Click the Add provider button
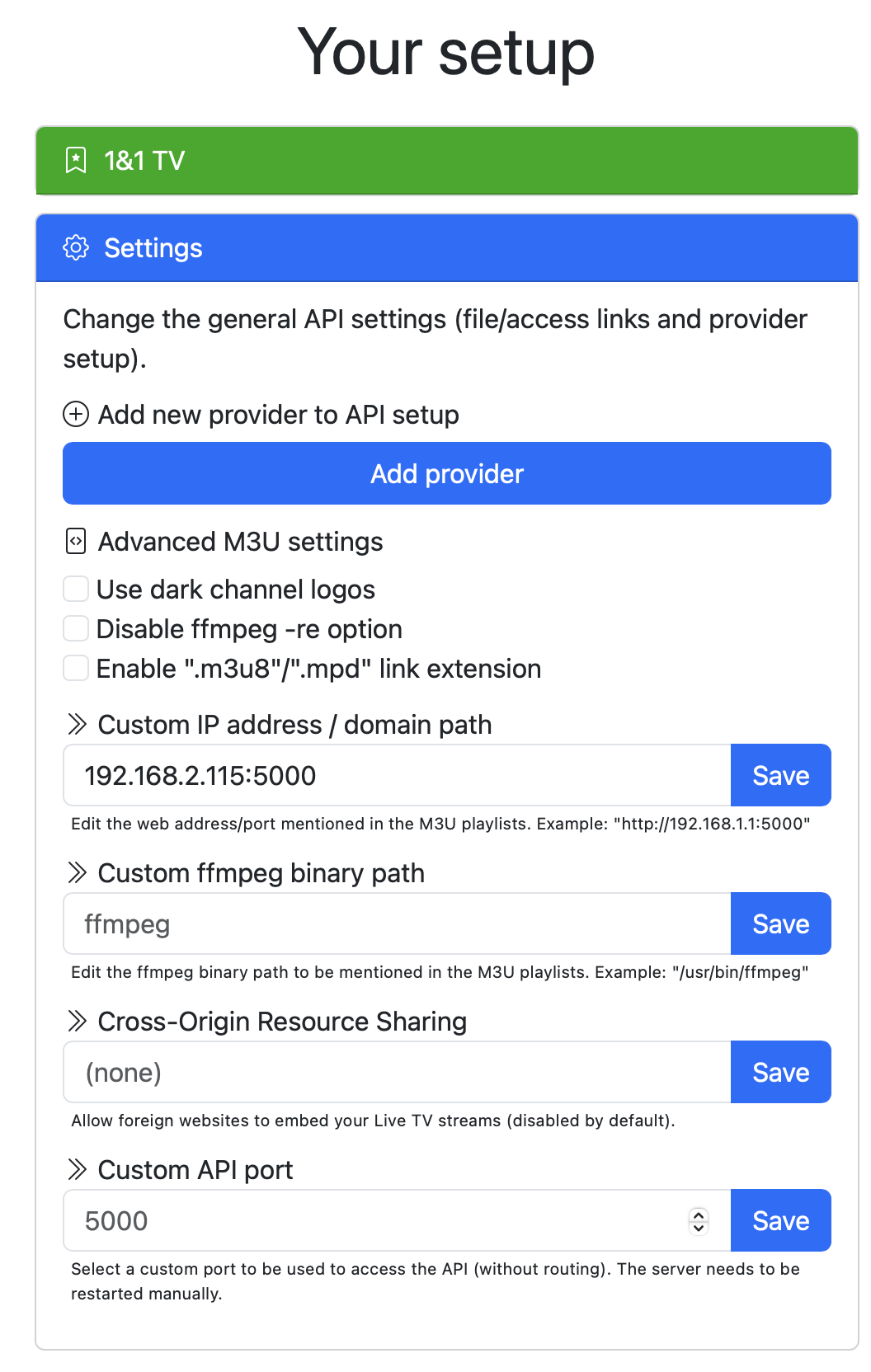871x1372 pixels. [x=447, y=473]
